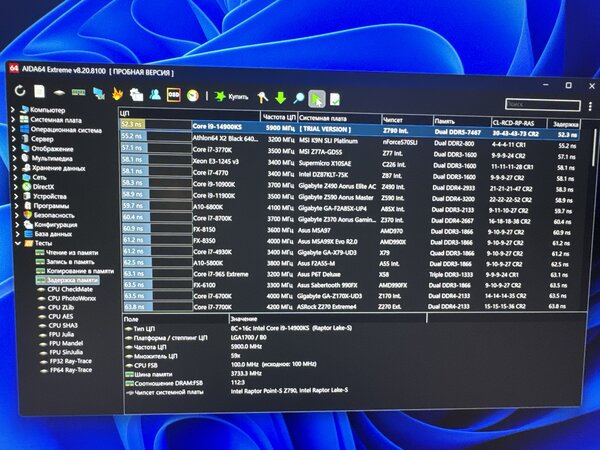Viewport: 600px width, 450px height.
Task: Open the remote users people icon
Action: [155, 95]
